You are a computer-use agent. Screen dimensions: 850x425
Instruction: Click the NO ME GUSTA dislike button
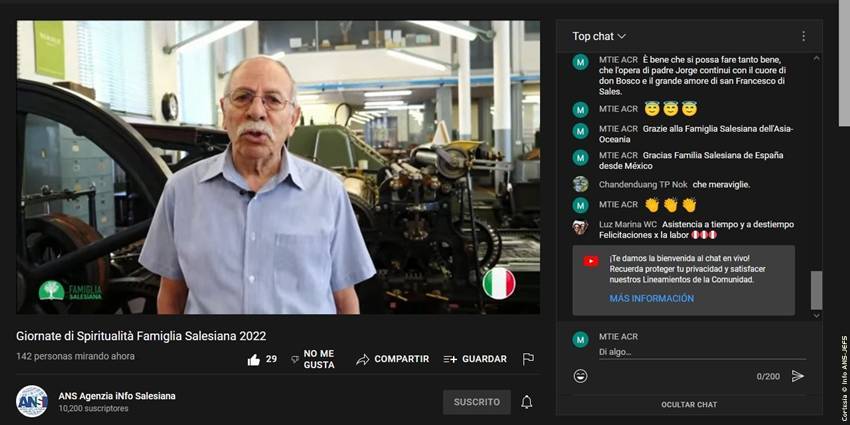point(313,359)
